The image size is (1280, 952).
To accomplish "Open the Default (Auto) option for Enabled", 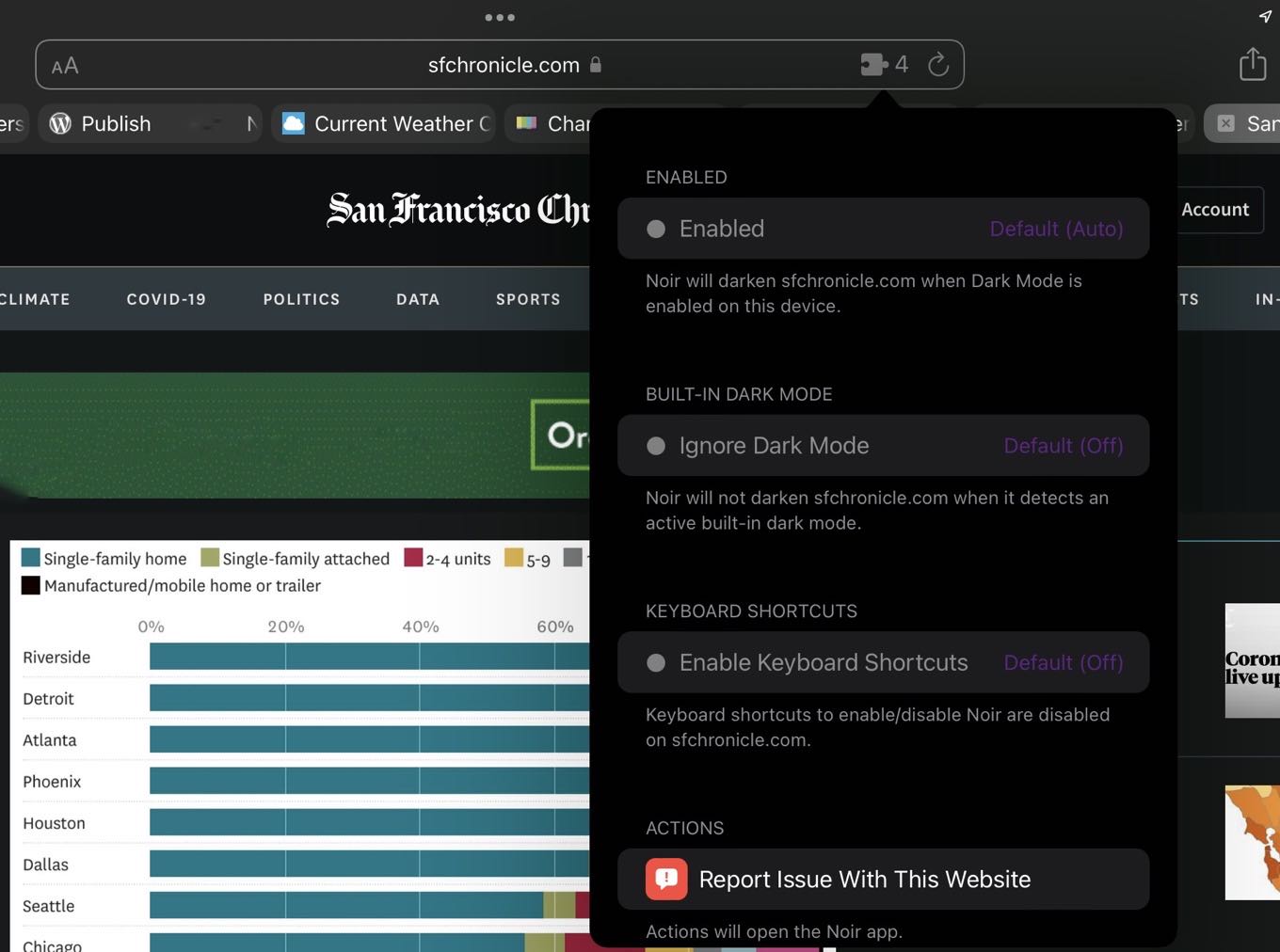I will pyautogui.click(x=1056, y=229).
